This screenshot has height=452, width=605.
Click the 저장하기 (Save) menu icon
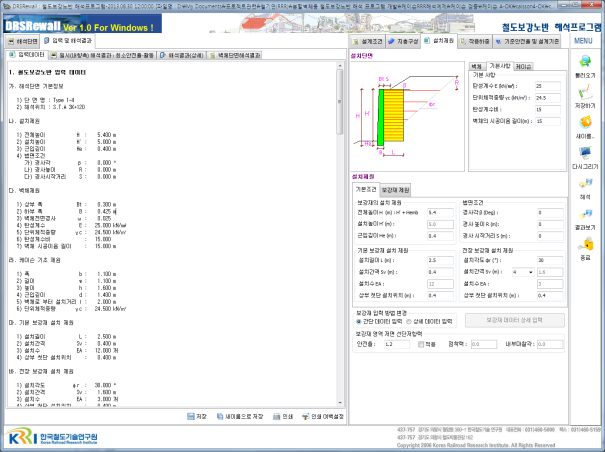pos(585,92)
